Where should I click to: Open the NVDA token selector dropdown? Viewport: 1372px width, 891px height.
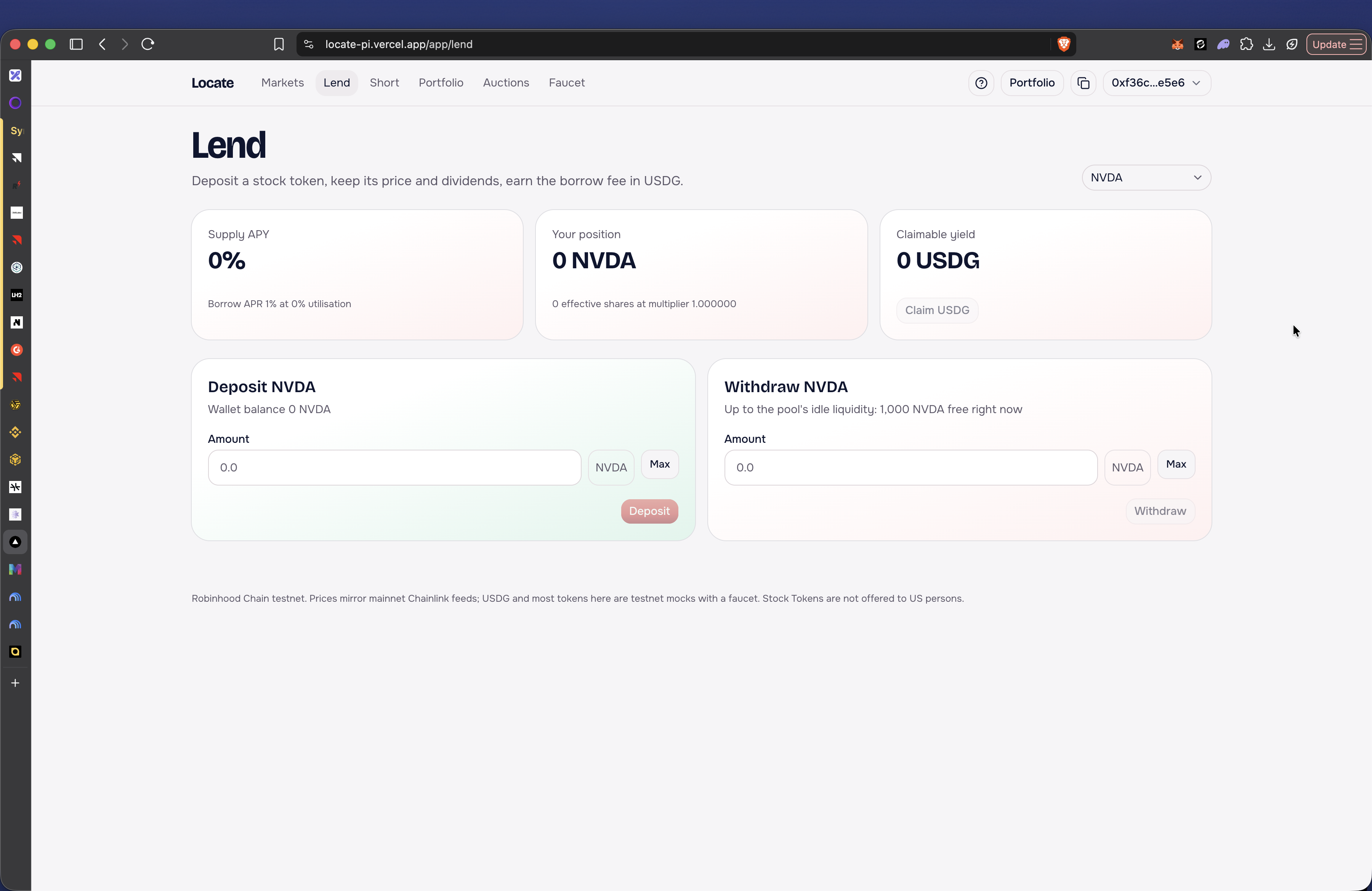coord(1146,178)
